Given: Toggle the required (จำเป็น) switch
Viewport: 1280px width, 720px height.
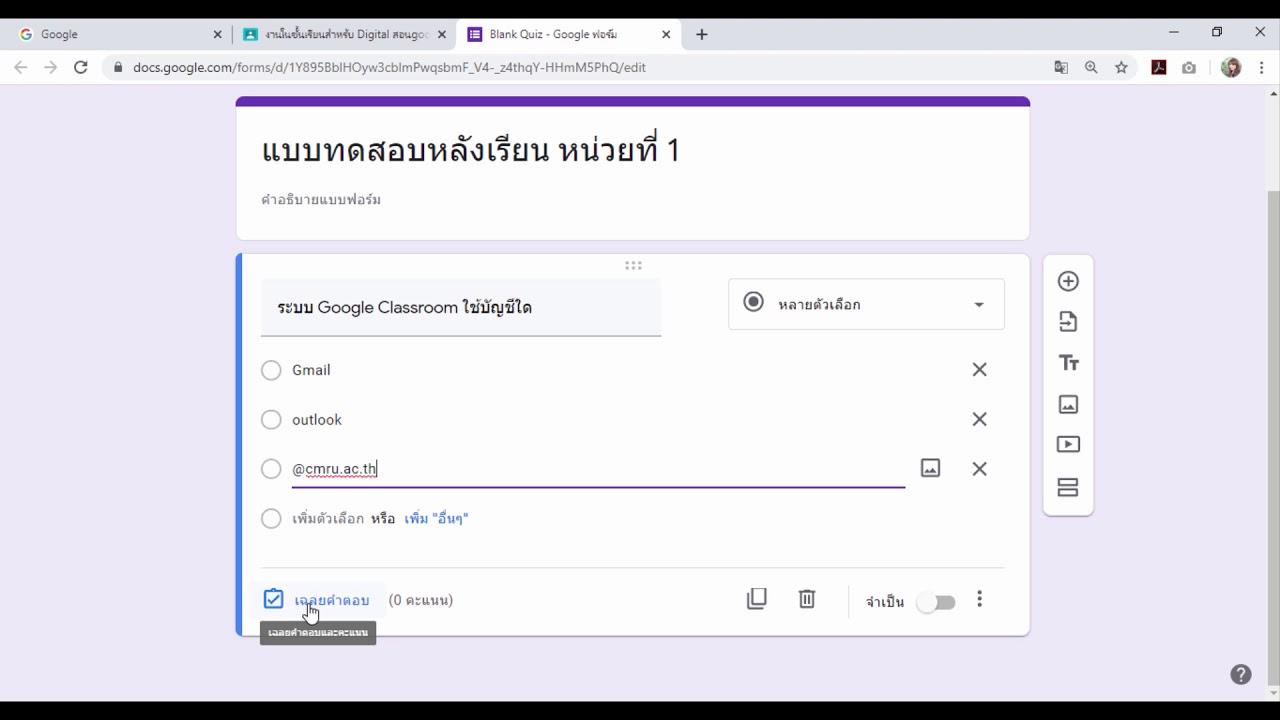Looking at the screenshot, I should click(x=937, y=602).
